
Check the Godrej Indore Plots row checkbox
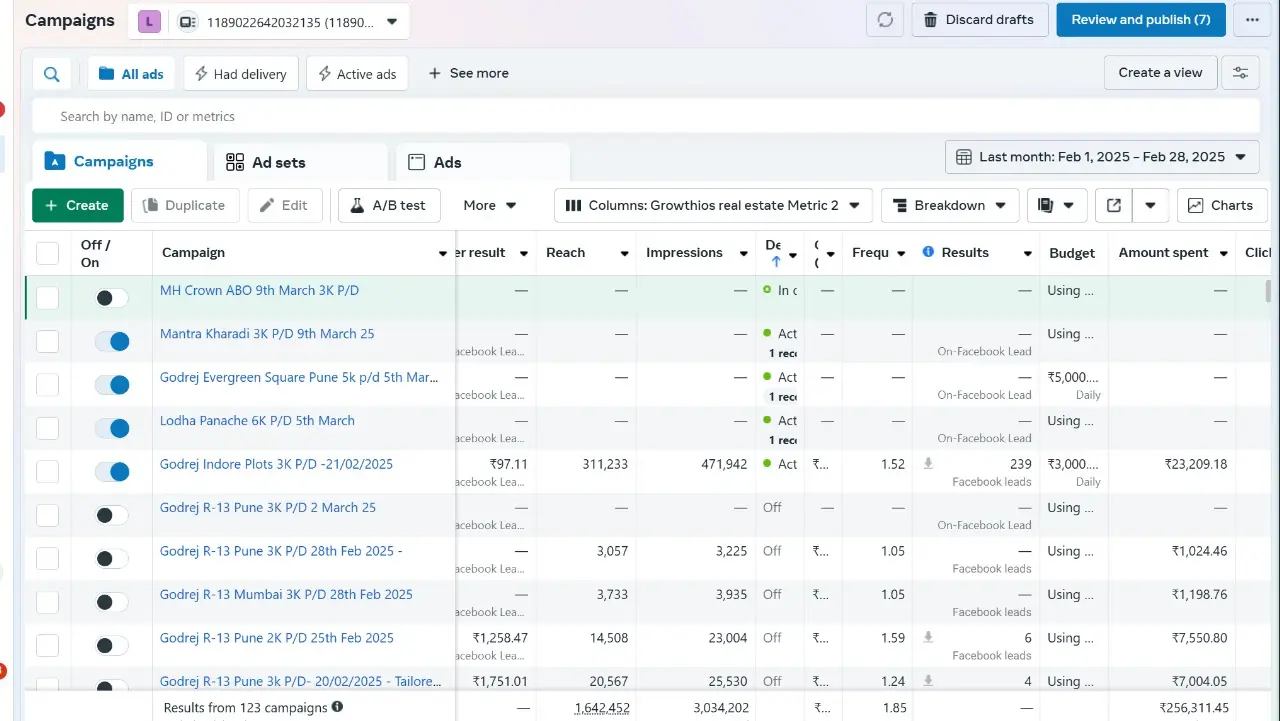pyautogui.click(x=47, y=471)
